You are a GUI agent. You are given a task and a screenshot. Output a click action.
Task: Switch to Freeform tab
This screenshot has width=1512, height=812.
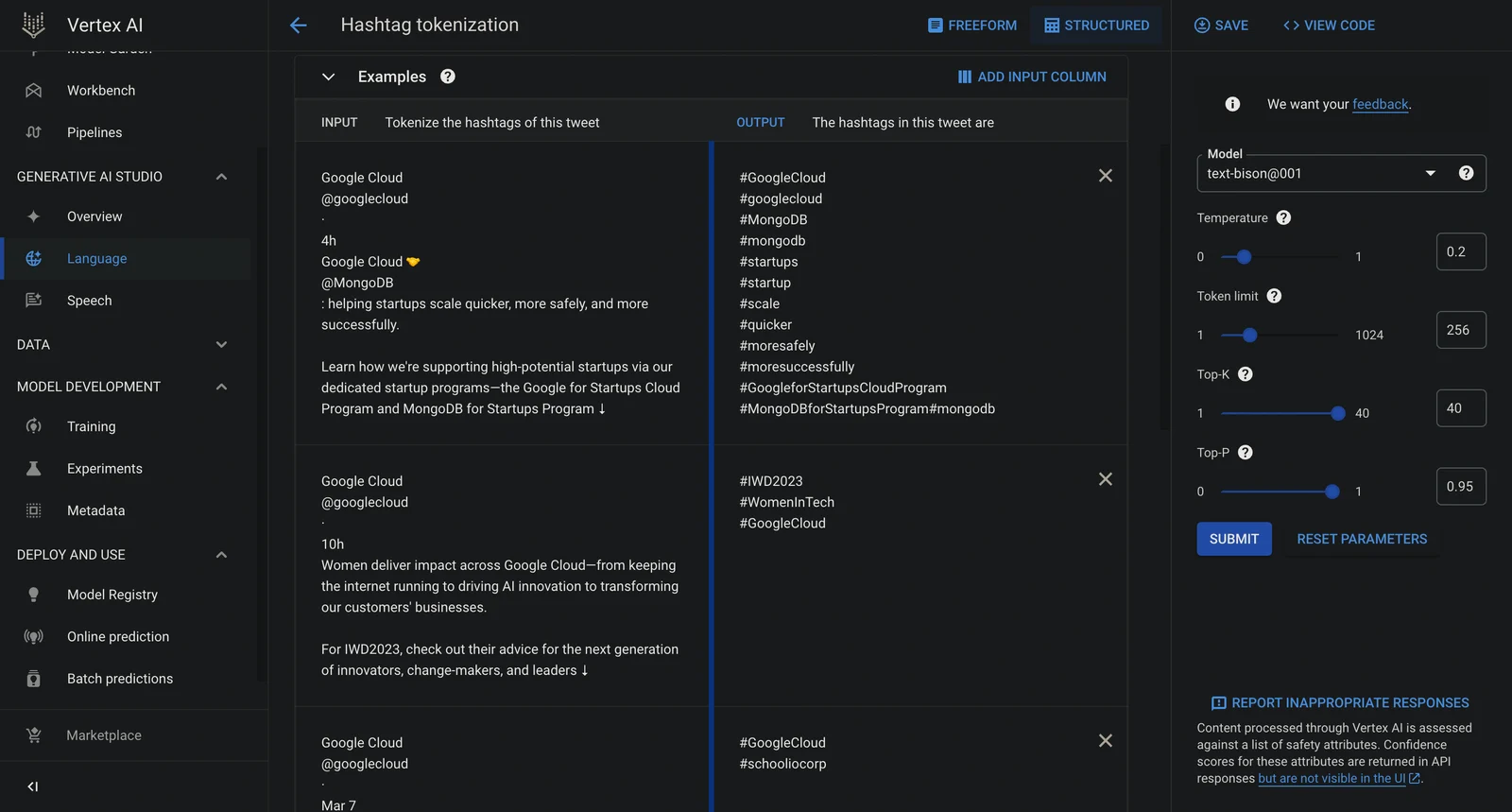[x=972, y=26]
